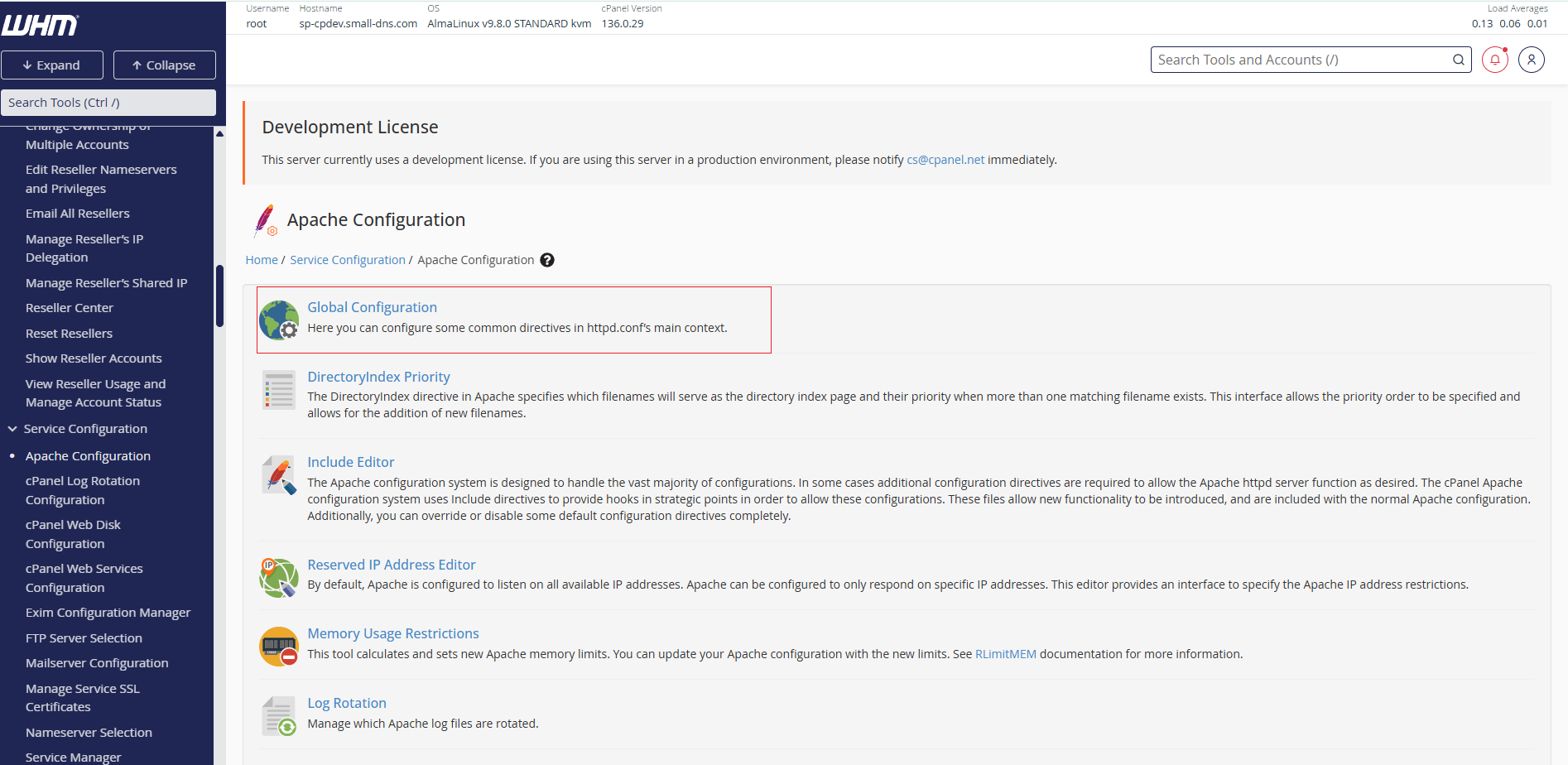Viewport: 1568px width, 765px height.
Task: Focus the Search Tools sidebar field
Action: [108, 103]
